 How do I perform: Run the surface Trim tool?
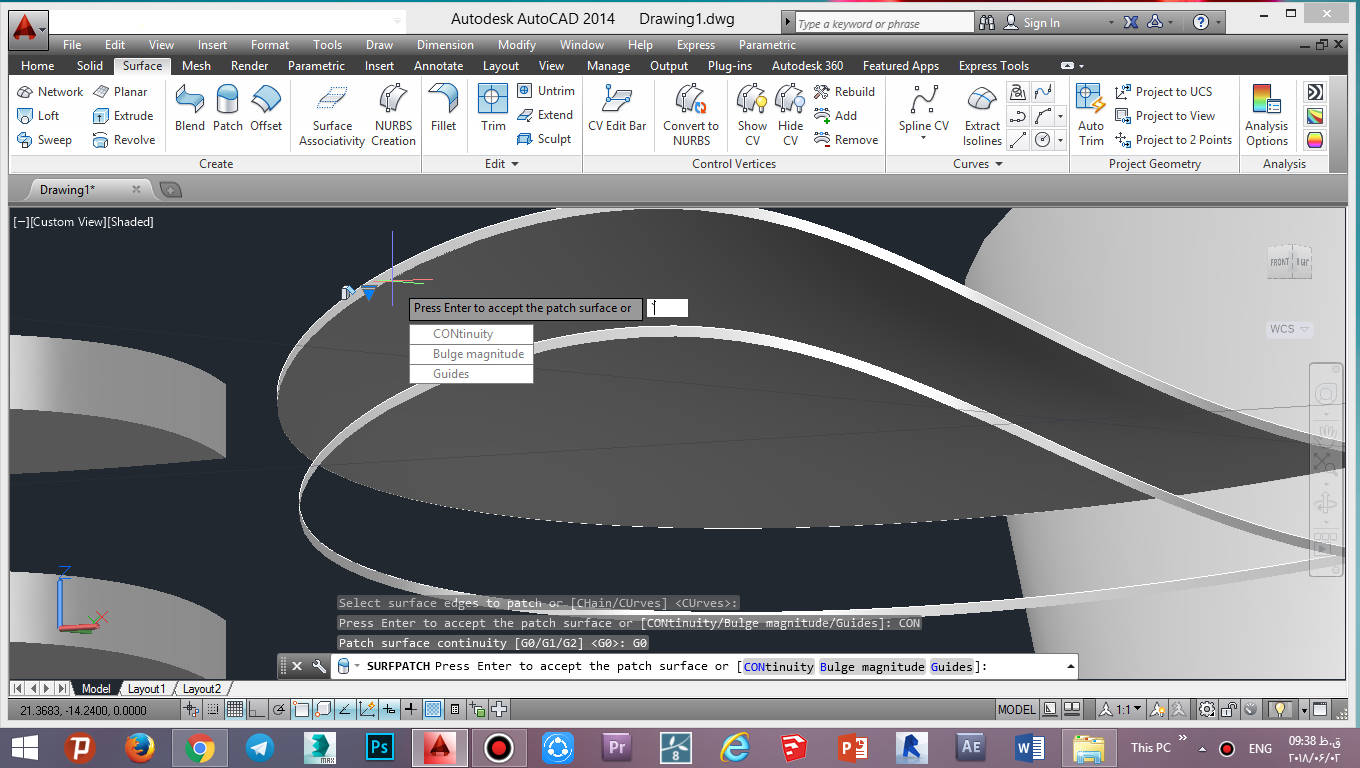tap(493, 108)
